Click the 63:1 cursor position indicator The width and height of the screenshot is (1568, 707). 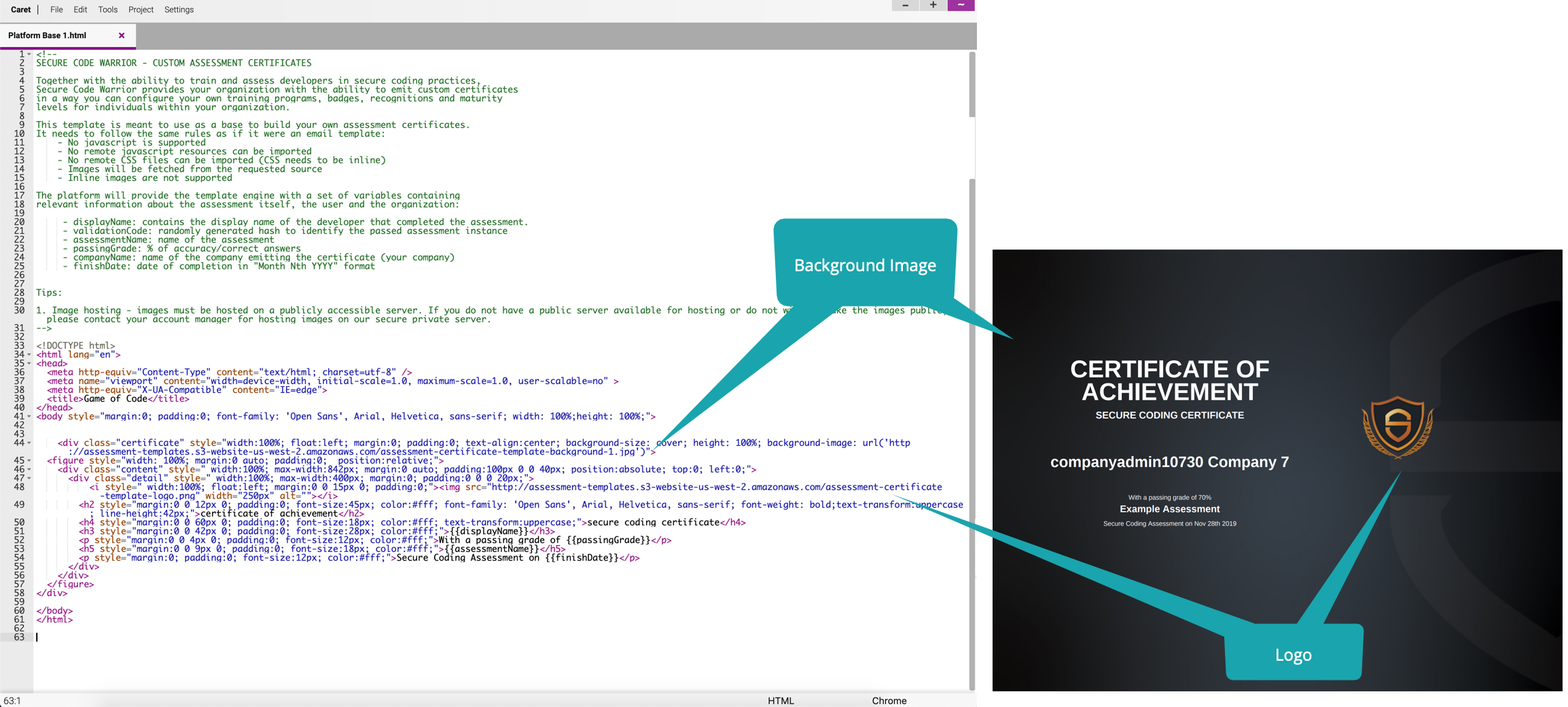14,700
